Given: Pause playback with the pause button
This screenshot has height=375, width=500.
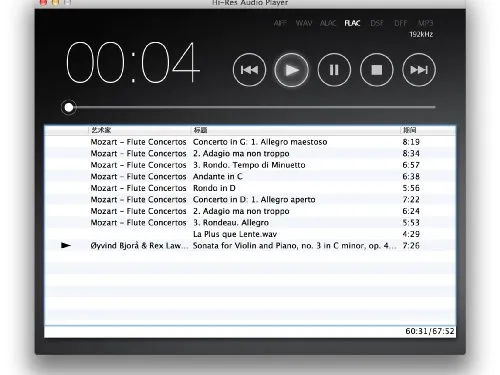Looking at the screenshot, I should pyautogui.click(x=334, y=70).
